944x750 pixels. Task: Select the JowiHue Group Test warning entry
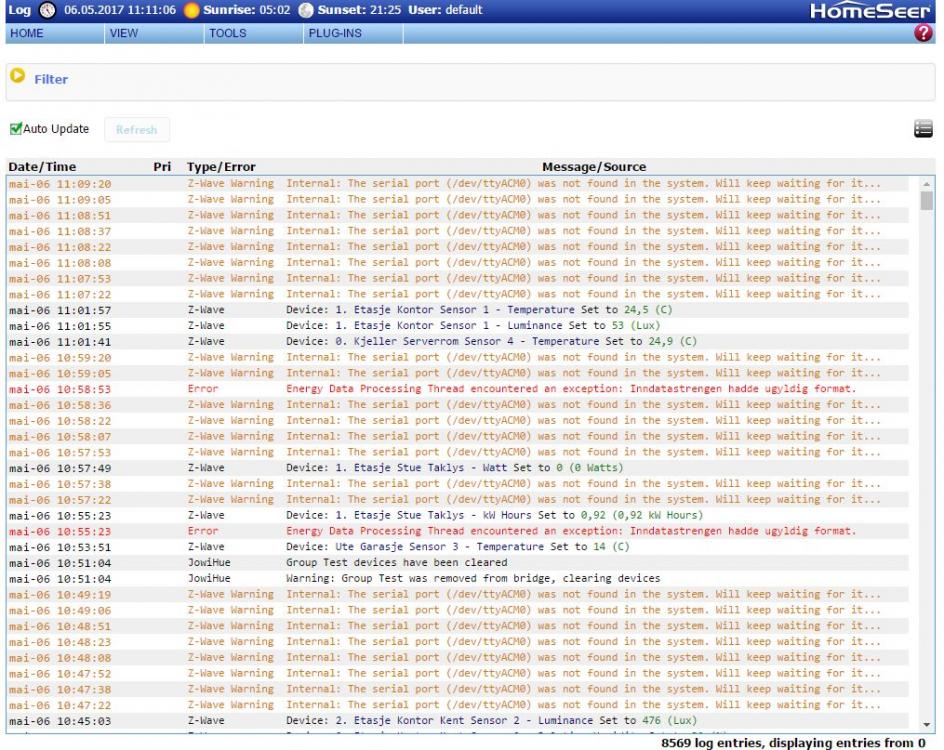[x=472, y=578]
